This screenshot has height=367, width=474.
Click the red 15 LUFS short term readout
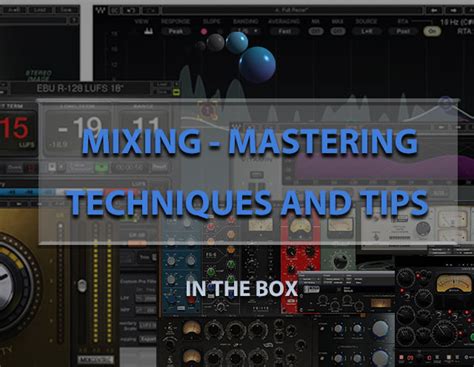15,128
